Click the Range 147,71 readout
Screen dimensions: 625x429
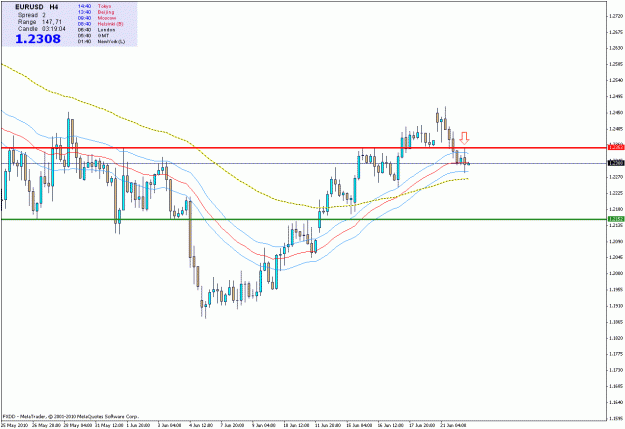[40, 22]
